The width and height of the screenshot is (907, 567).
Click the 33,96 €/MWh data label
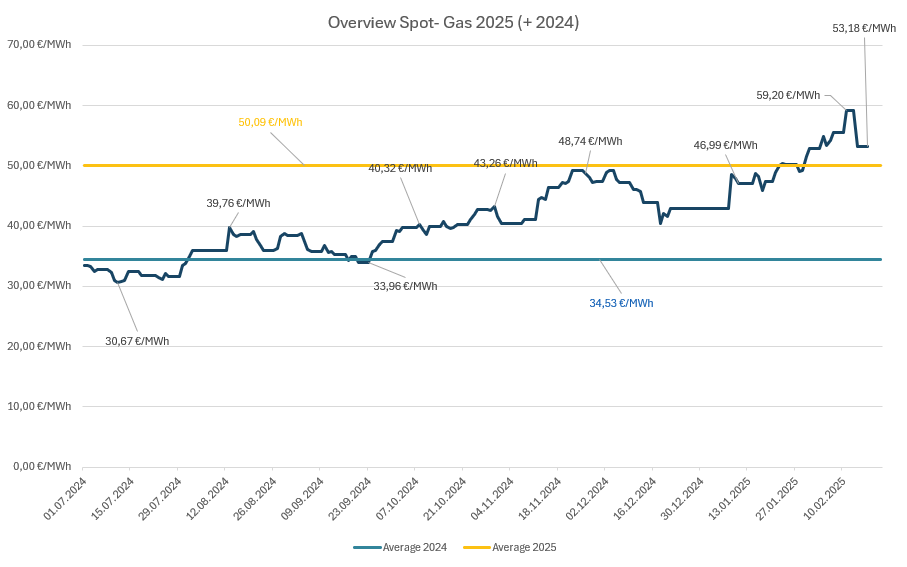tap(405, 286)
